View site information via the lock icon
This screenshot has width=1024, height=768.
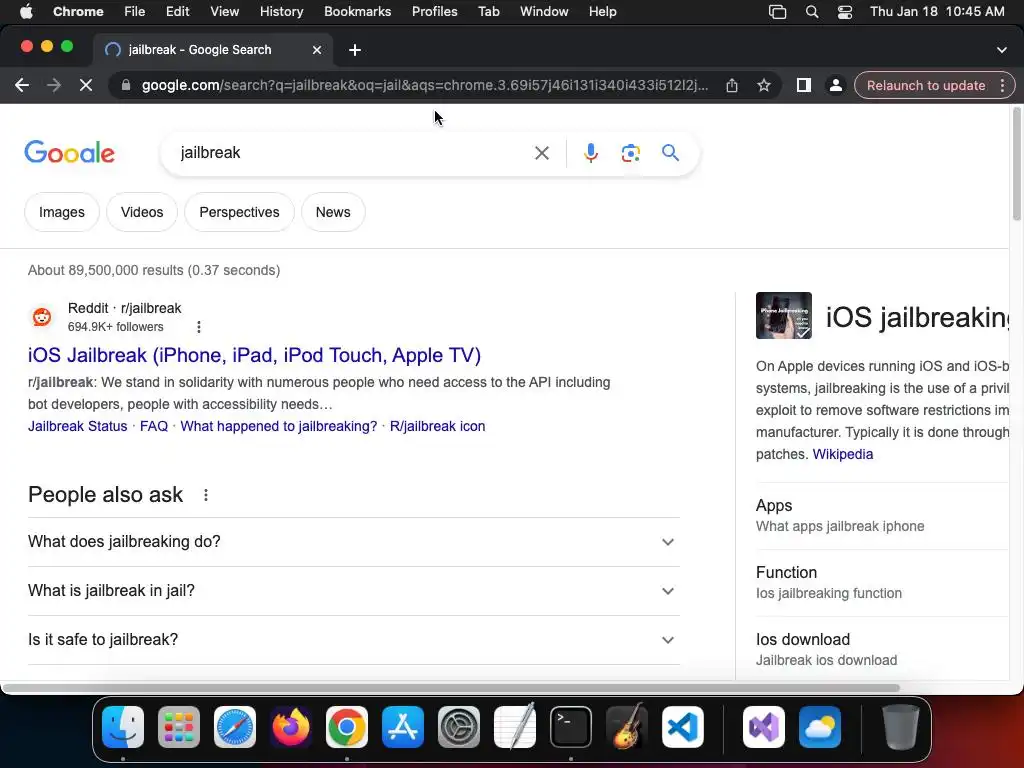[x=126, y=86]
